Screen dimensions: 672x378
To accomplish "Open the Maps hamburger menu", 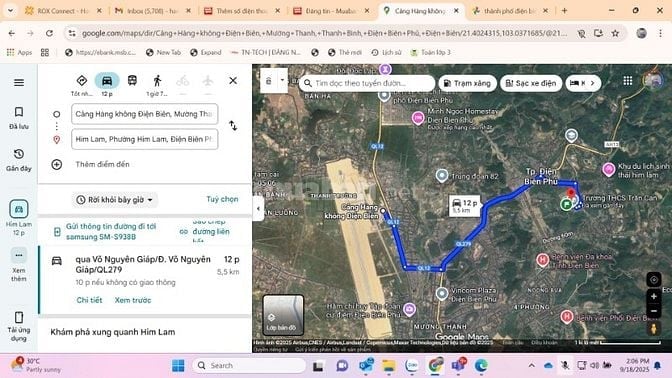I will click(19, 82).
